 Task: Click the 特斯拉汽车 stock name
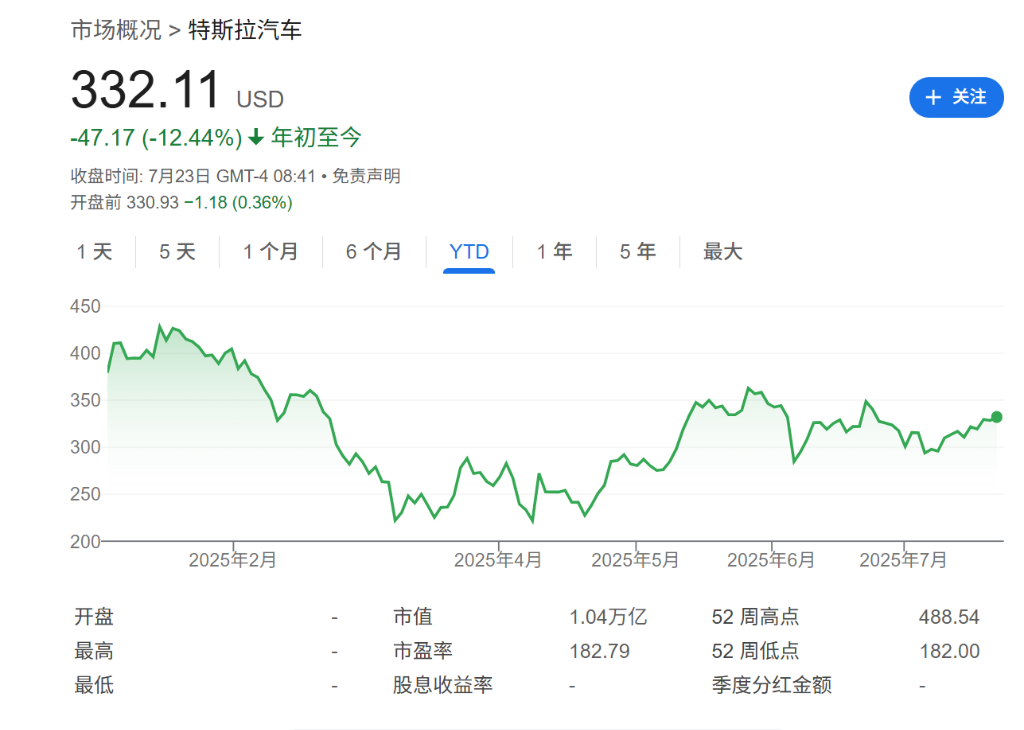coord(245,30)
